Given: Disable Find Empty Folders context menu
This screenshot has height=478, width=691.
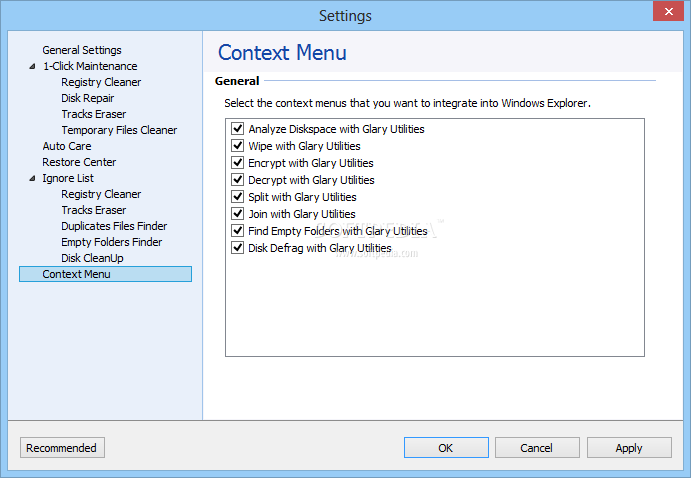Looking at the screenshot, I should point(238,230).
